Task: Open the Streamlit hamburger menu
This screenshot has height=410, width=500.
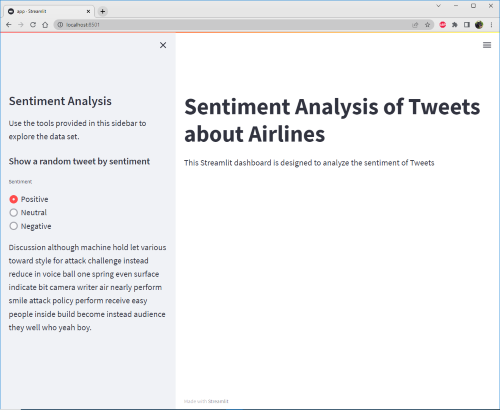Action: click(x=487, y=45)
